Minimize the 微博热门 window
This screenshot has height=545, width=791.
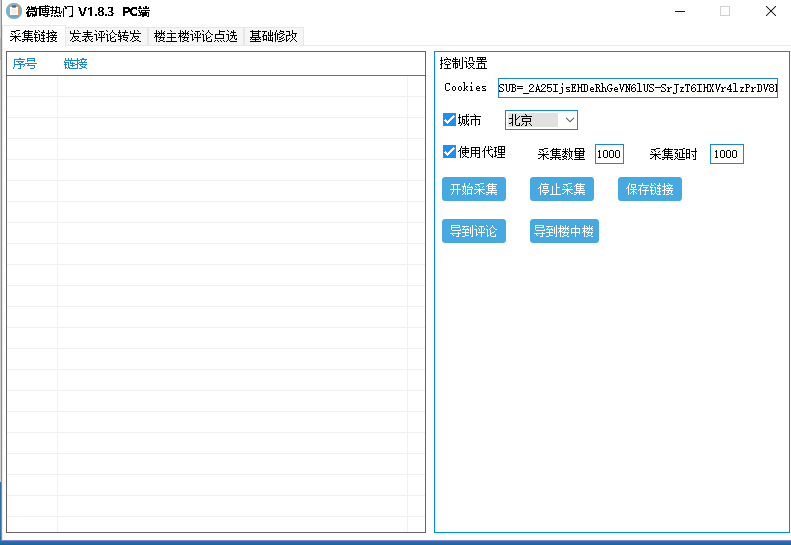coord(679,12)
